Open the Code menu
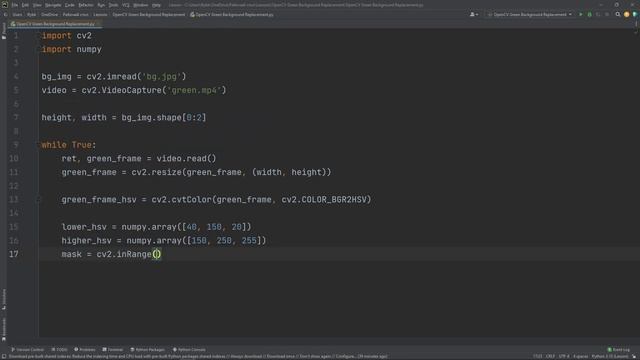Image resolution: width=640 pixels, height=360 pixels. (x=70, y=5)
